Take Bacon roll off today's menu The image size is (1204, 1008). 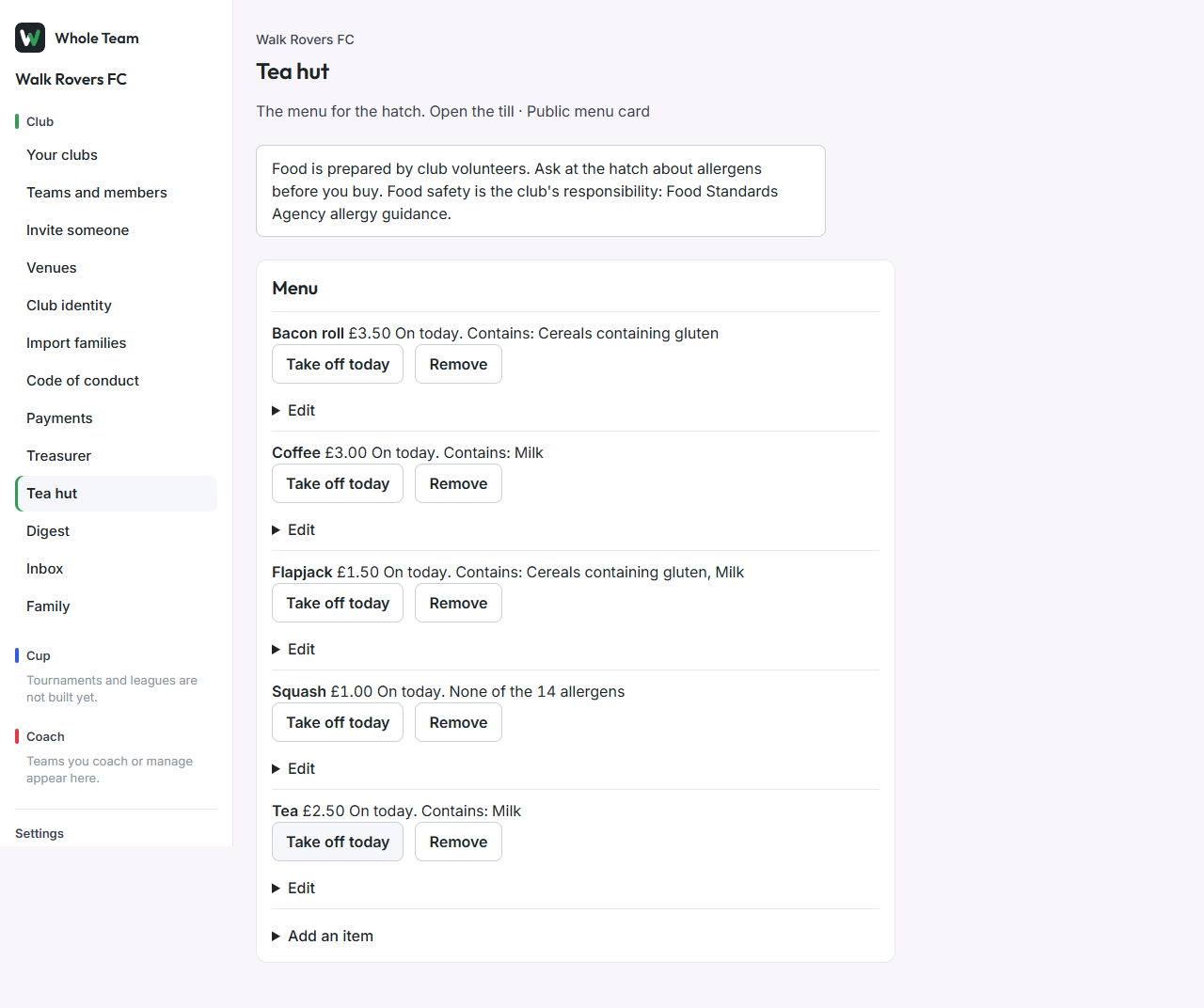click(x=338, y=365)
